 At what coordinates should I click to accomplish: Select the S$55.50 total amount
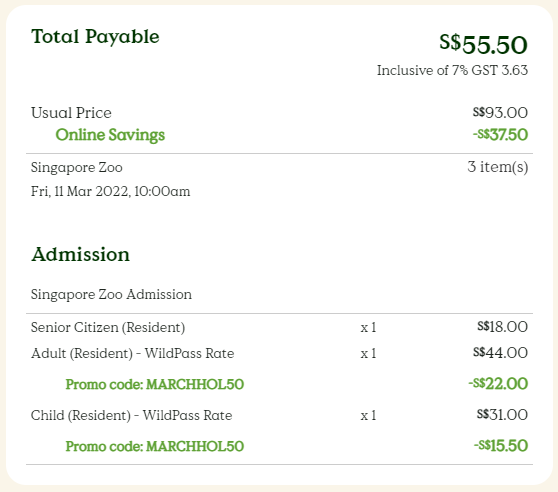483,44
